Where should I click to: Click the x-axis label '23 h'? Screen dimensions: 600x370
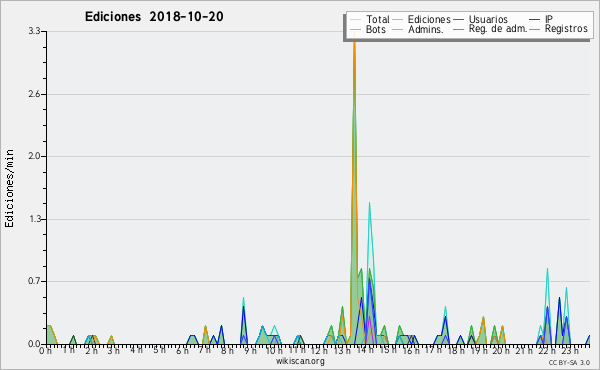[x=570, y=351]
